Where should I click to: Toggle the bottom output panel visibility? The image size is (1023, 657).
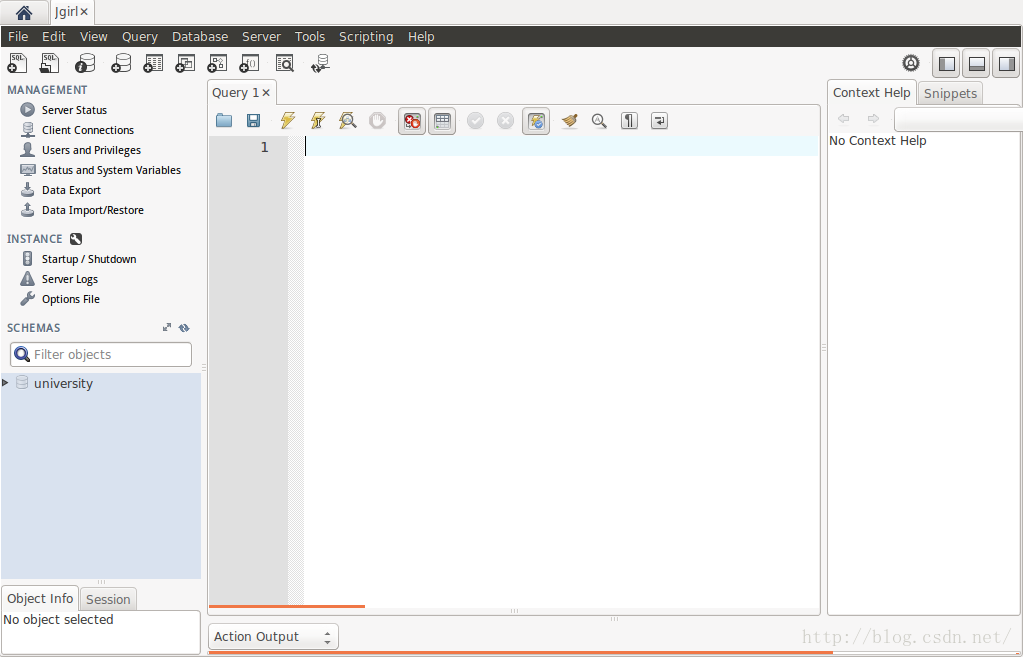coord(977,64)
